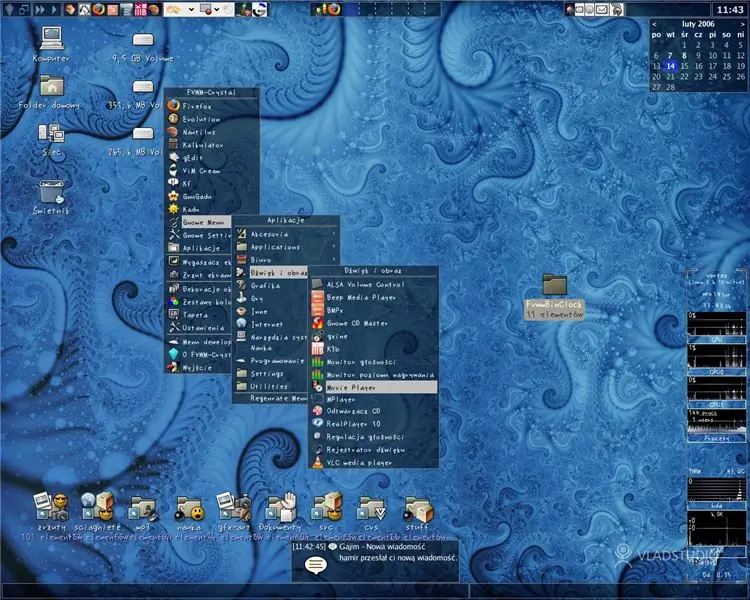The height and width of the screenshot is (600, 750).
Task: Open Tapeta in the FVWM-Crystal menu
Action: (x=199, y=315)
